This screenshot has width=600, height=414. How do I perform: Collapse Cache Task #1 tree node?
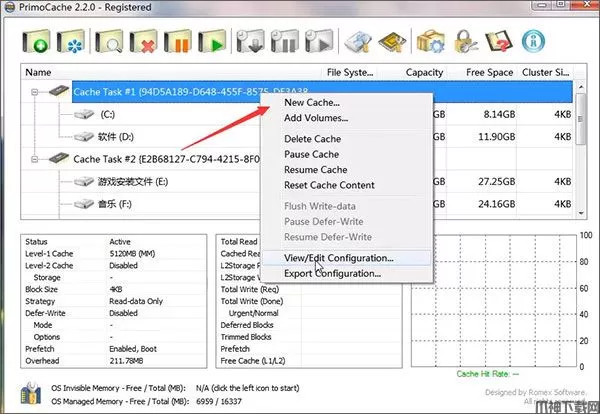point(34,92)
